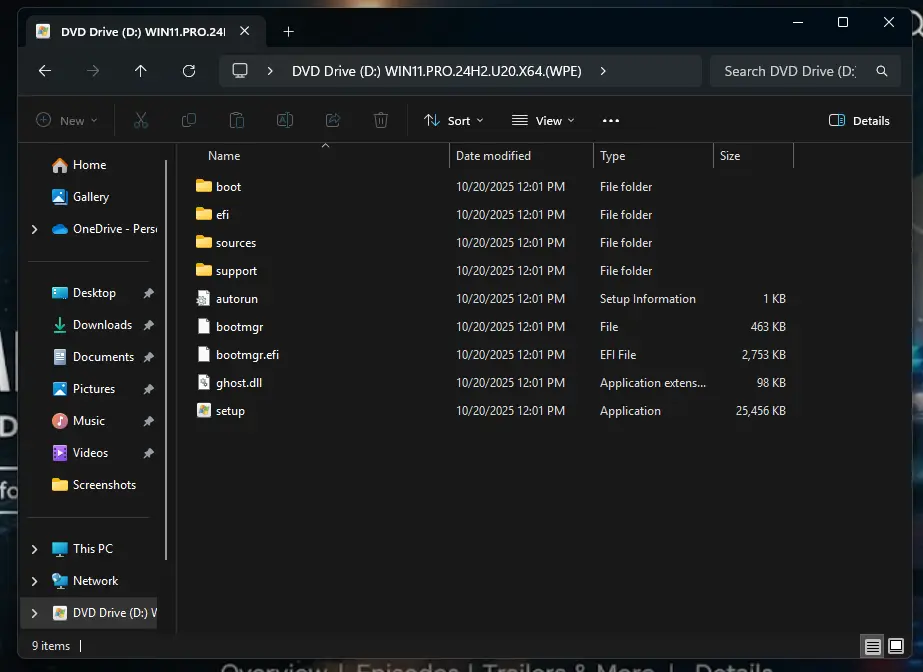
Task: Click the EFI File type cell
Action: (x=617, y=355)
